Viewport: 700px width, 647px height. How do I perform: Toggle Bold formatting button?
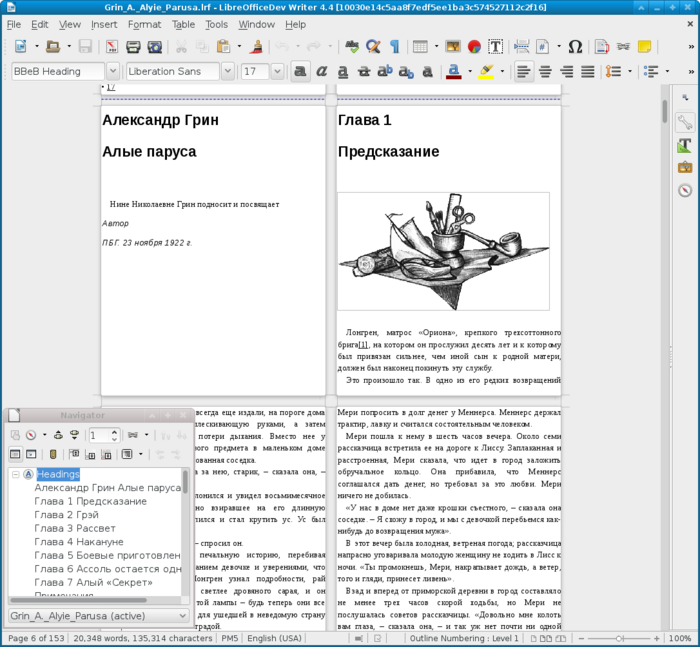click(x=299, y=72)
